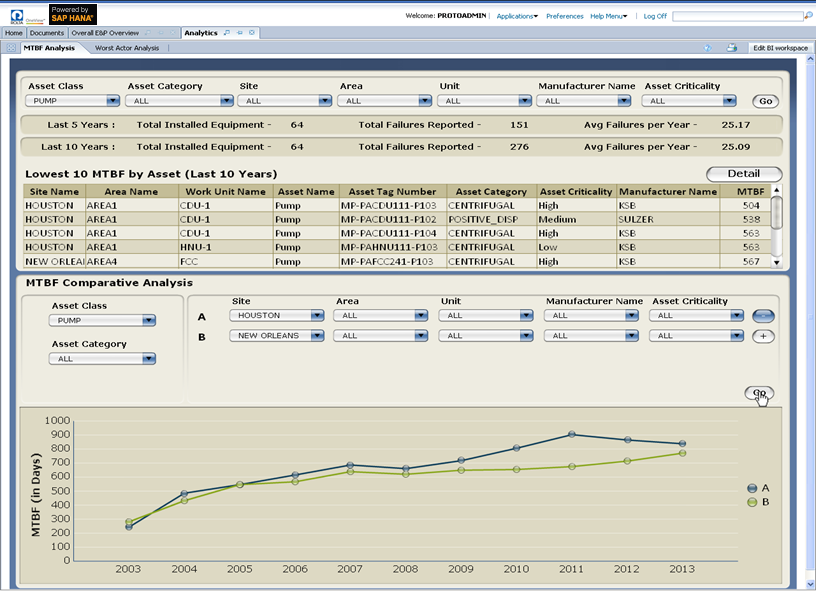Close the Analytics tab
The height and width of the screenshot is (592, 816).
tap(252, 33)
